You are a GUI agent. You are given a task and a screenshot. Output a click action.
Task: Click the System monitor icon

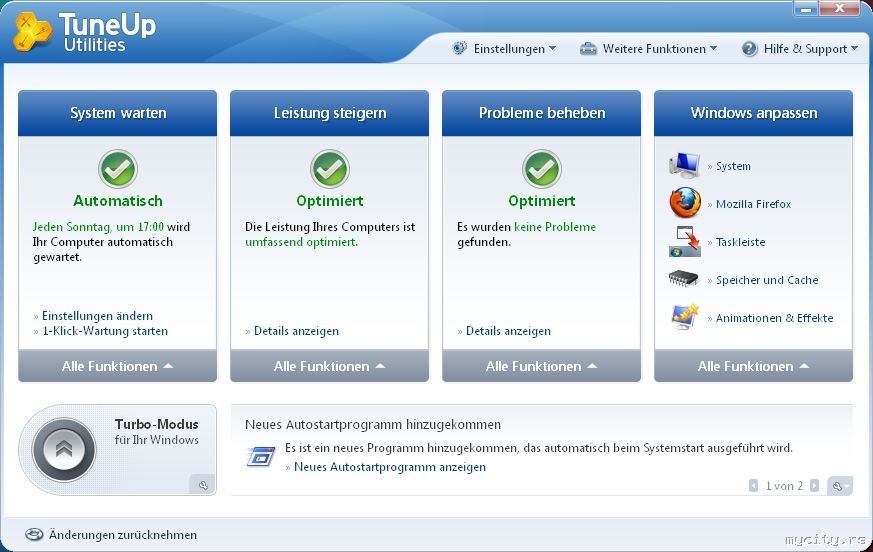point(684,165)
